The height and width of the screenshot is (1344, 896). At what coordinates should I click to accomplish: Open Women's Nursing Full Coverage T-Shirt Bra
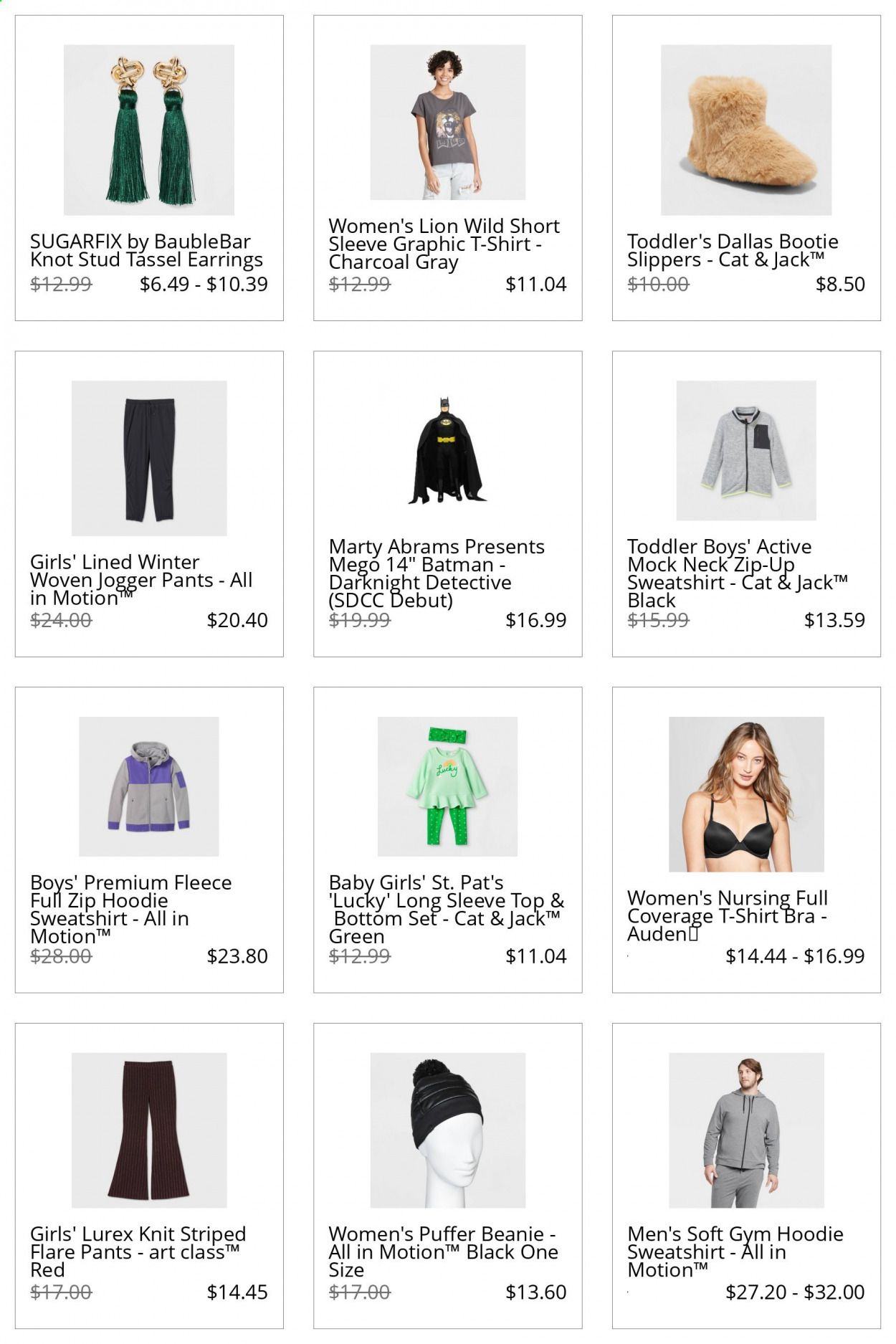coord(728,916)
